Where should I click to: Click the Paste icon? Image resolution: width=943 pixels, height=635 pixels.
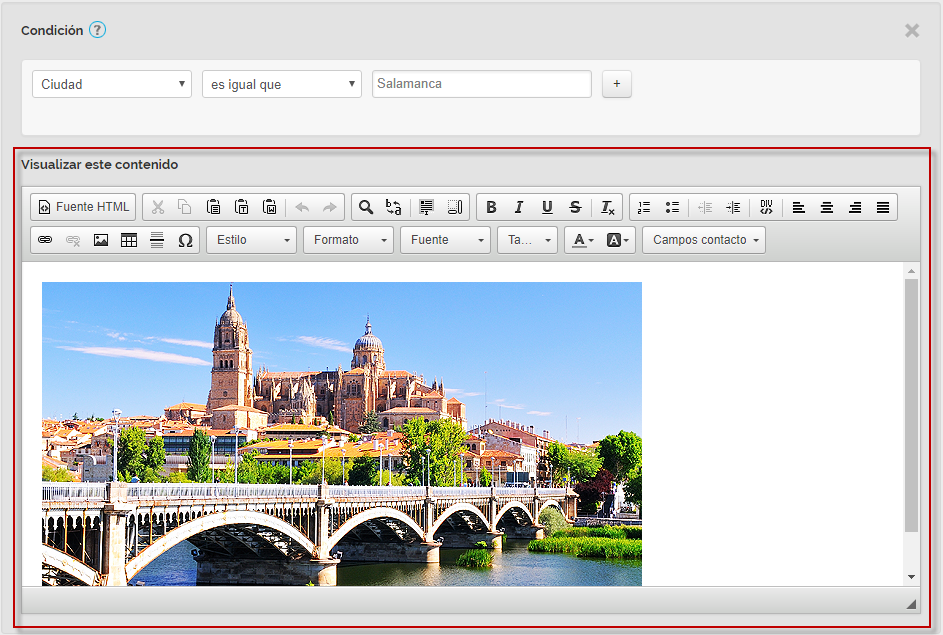[213, 207]
